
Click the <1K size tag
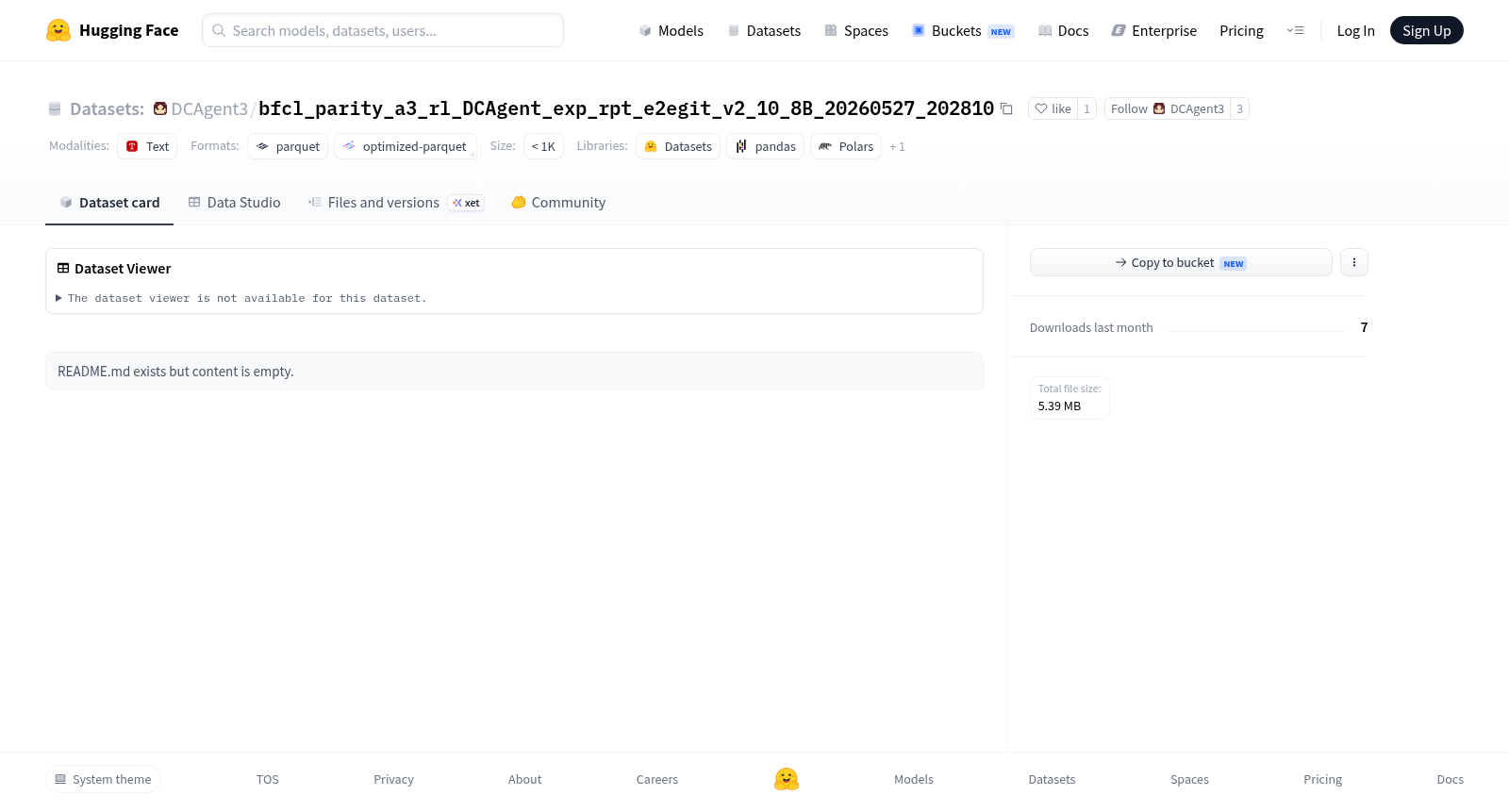coord(543,146)
